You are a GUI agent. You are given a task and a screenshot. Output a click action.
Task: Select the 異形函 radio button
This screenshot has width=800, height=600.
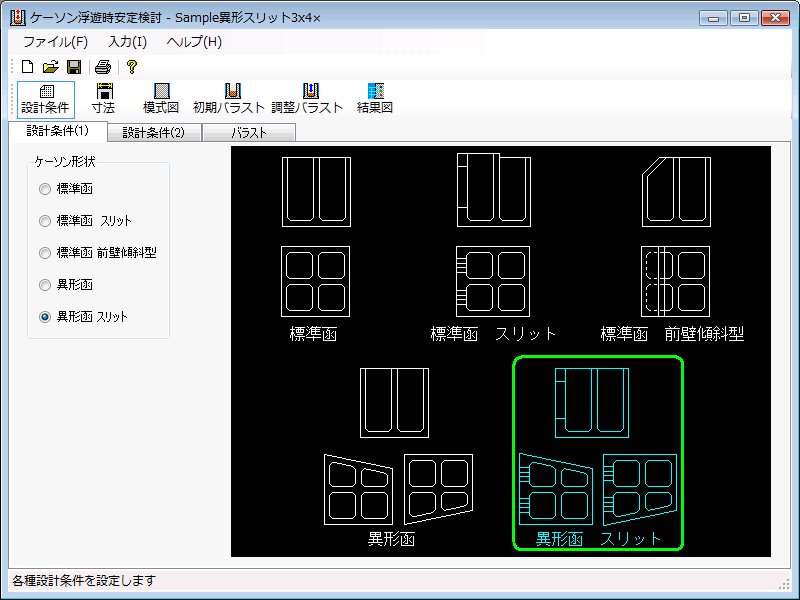click(x=44, y=285)
